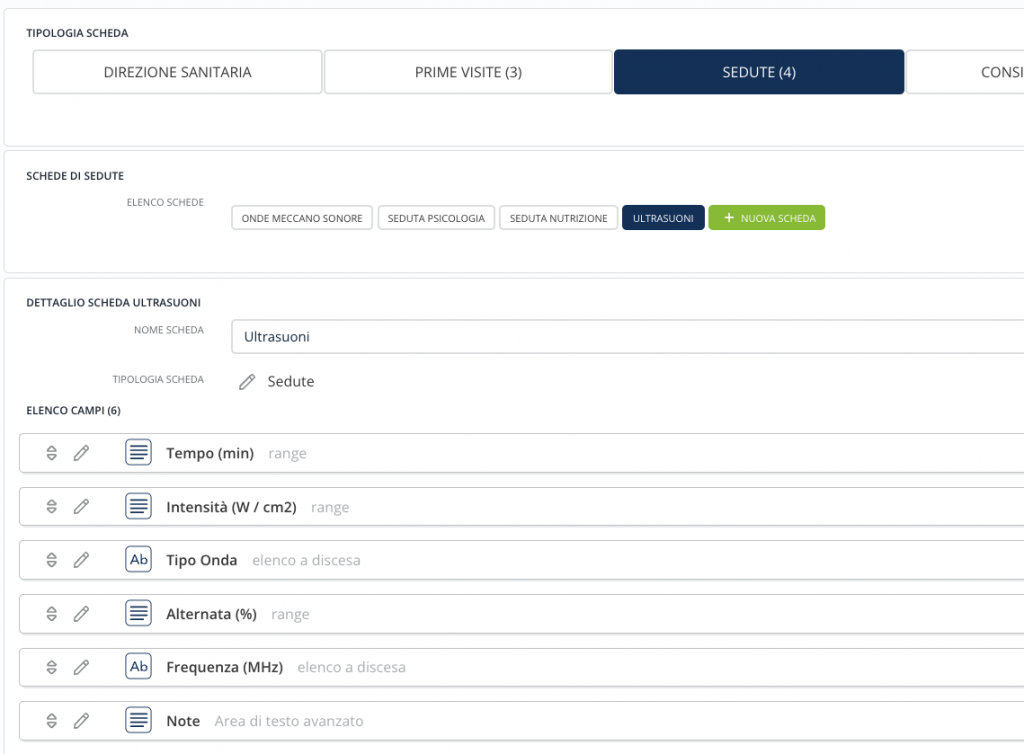The image size is (1024, 754).
Task: Click the Note field name
Action: click(x=183, y=721)
